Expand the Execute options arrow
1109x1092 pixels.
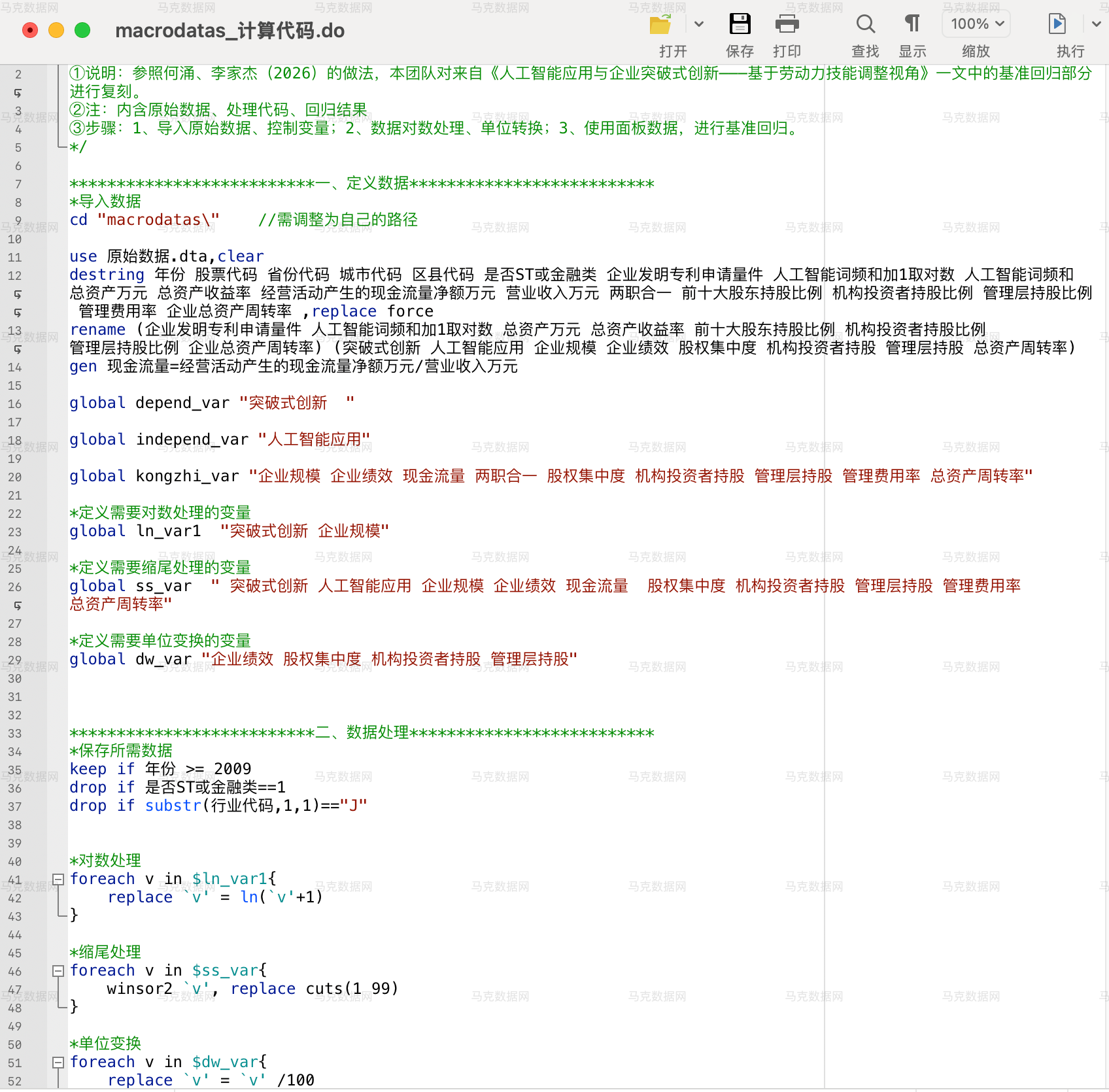pyautogui.click(x=1097, y=24)
